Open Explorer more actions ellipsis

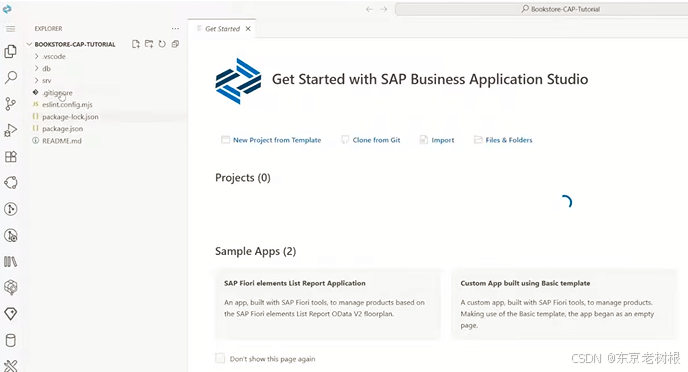tap(176, 29)
